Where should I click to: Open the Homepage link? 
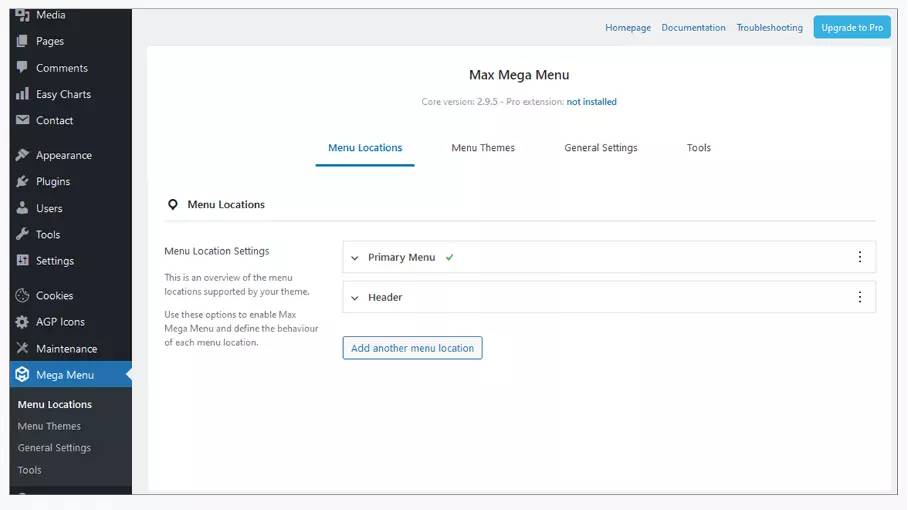628,27
